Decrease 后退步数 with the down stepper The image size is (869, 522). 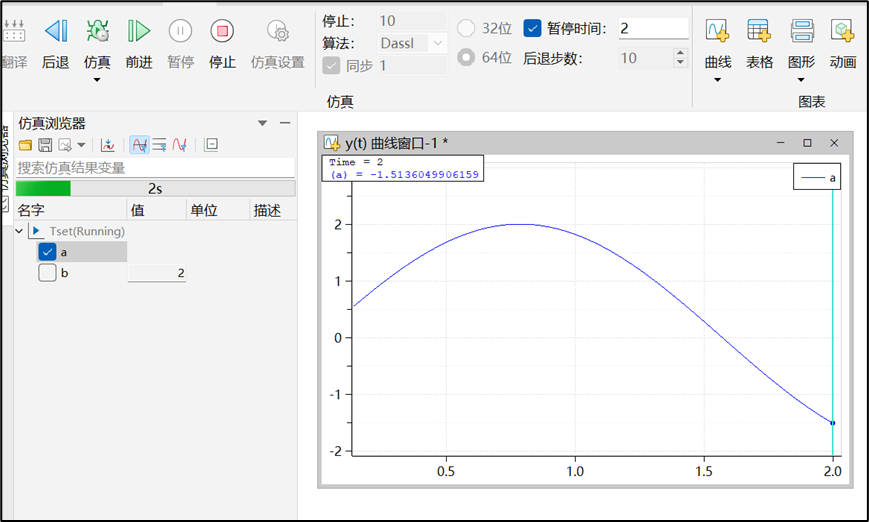pyautogui.click(x=681, y=62)
